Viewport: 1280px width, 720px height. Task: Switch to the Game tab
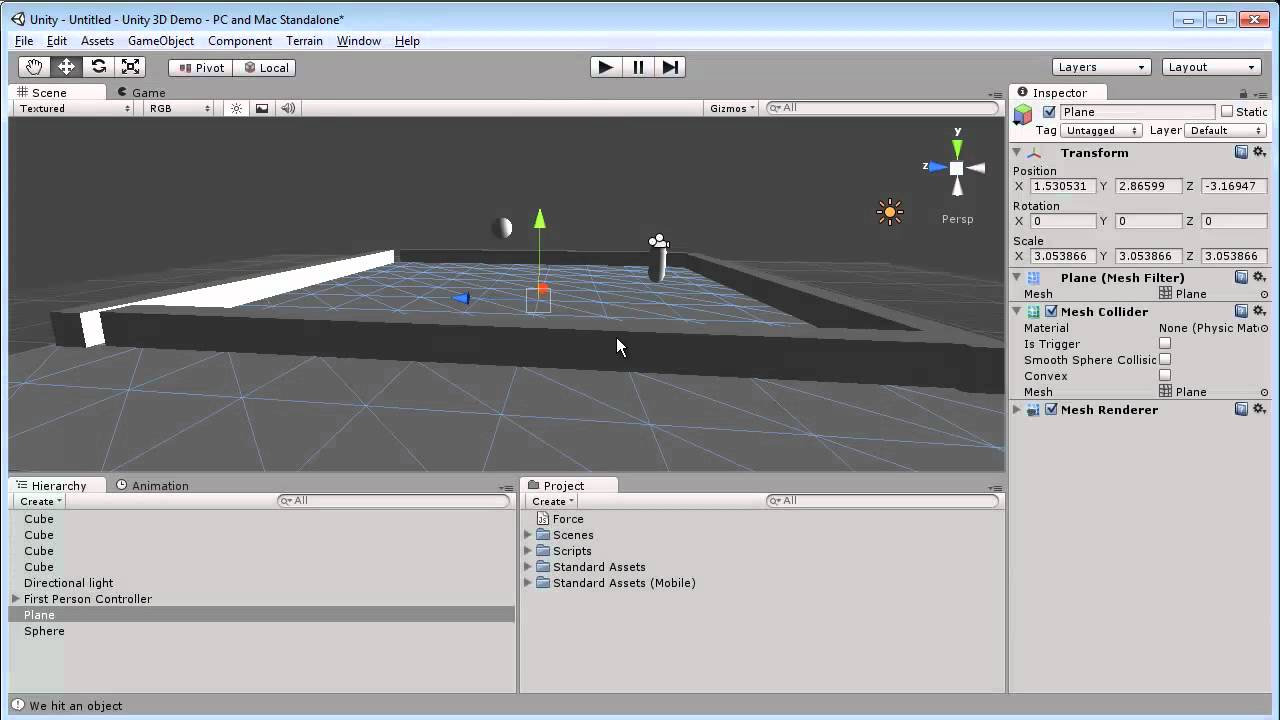click(x=140, y=92)
